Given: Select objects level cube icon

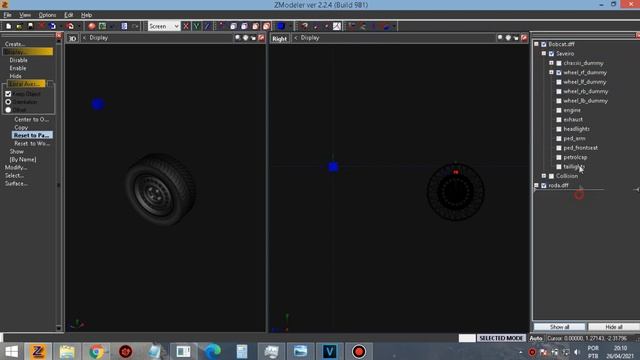Looking at the screenshot, I should pos(266,26).
